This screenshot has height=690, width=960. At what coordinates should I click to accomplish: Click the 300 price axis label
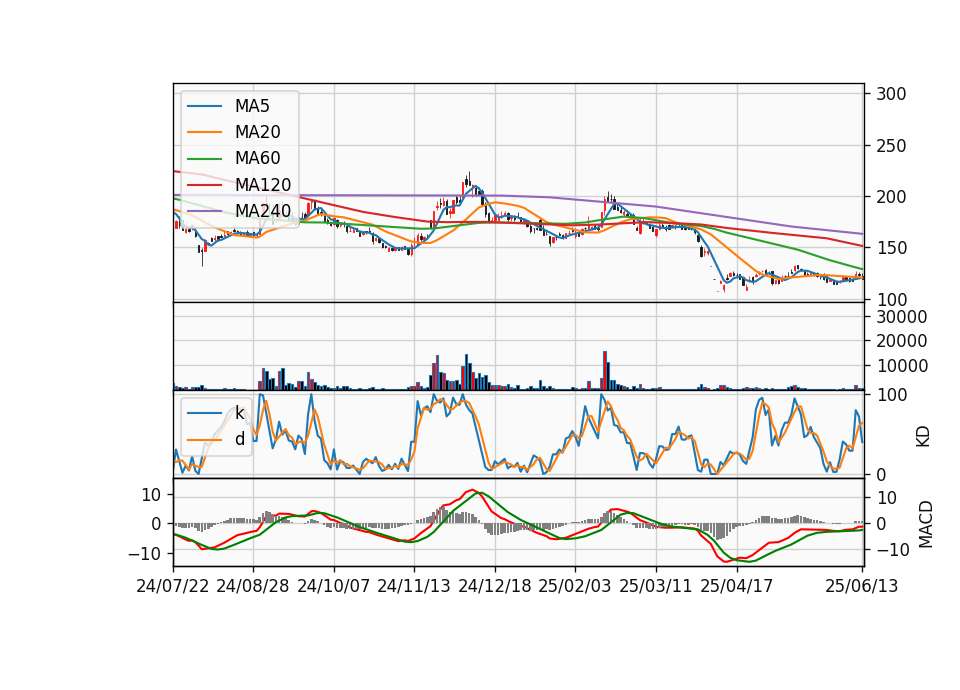(x=891, y=94)
